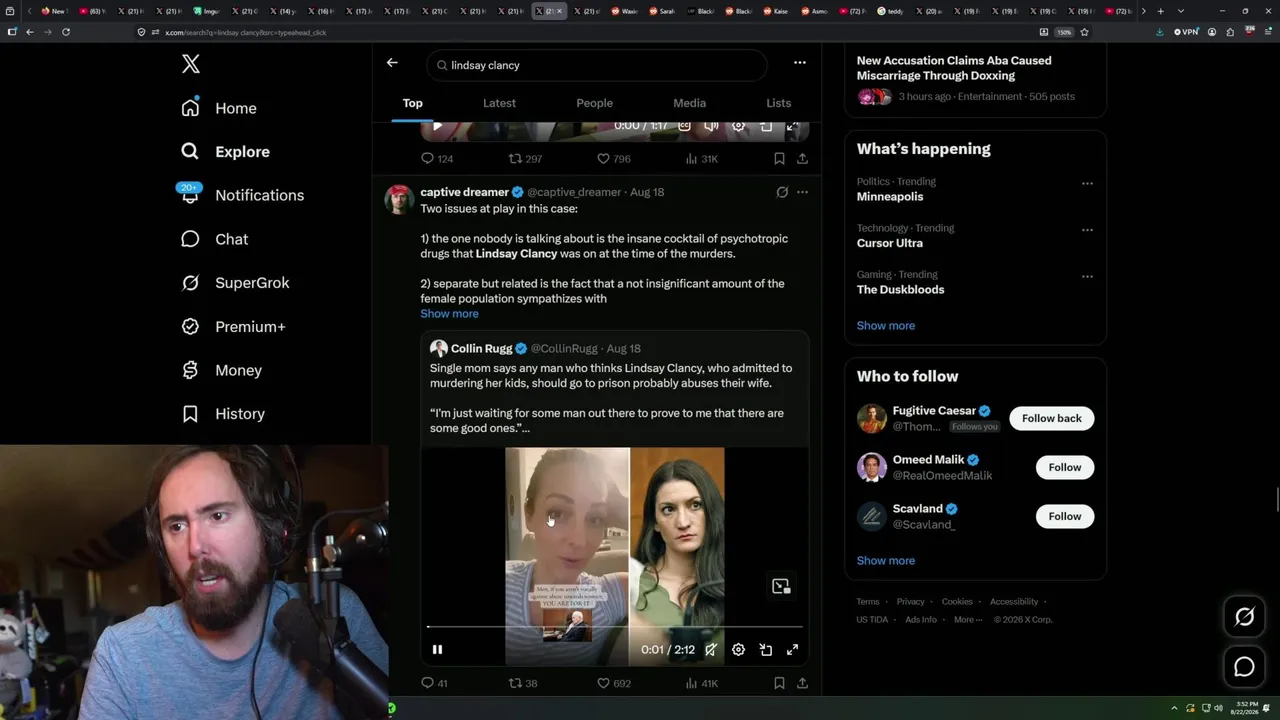Reply to the post with 124 comments
Screen dimensions: 1280x720
coord(437,159)
